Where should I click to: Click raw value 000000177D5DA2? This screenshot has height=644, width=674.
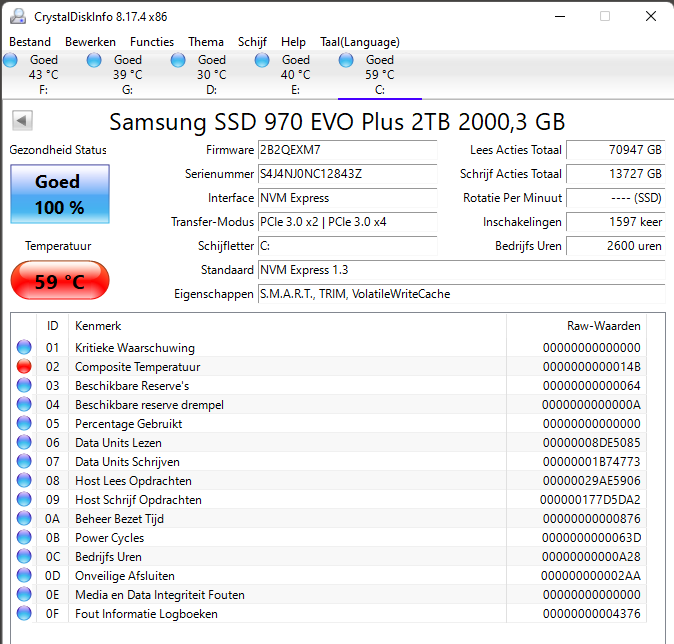(590, 500)
